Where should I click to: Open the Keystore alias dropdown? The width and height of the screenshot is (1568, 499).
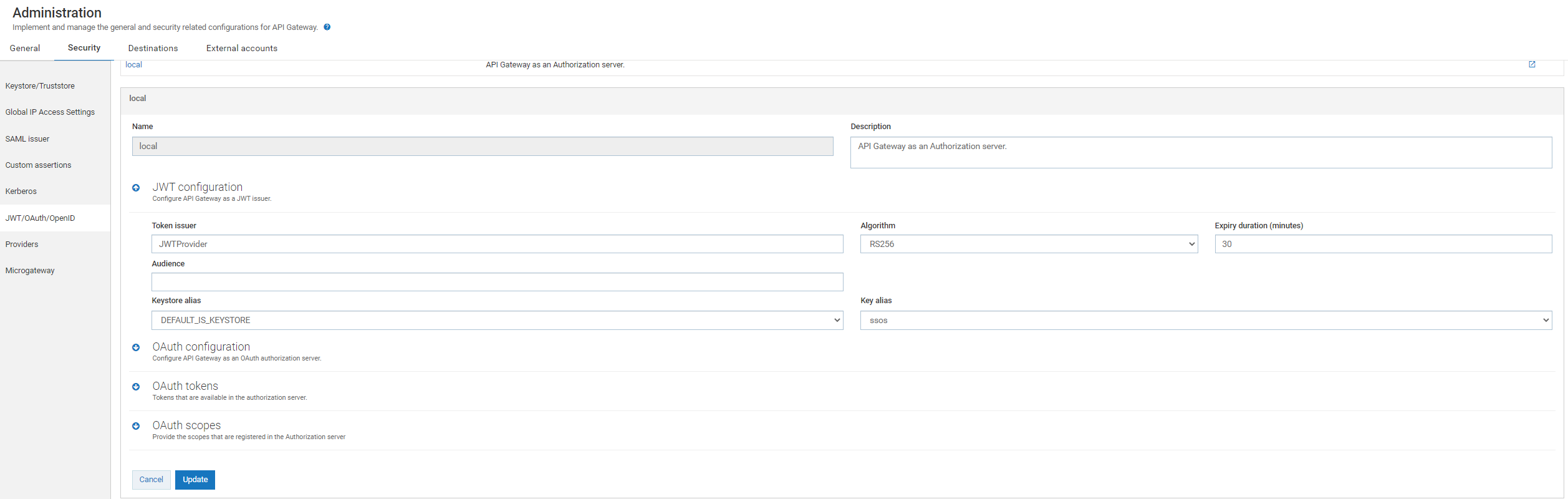tap(497, 320)
